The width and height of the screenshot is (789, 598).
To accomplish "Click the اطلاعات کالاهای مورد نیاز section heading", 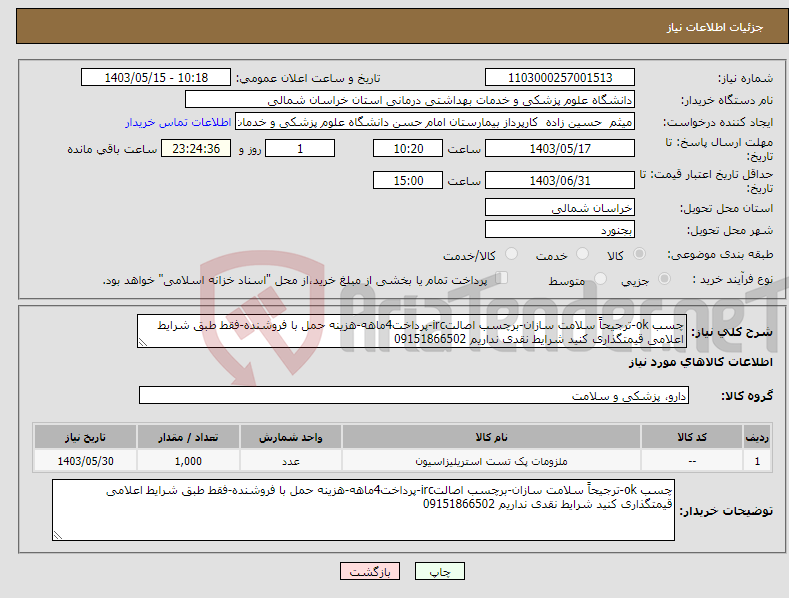I will (x=700, y=362).
